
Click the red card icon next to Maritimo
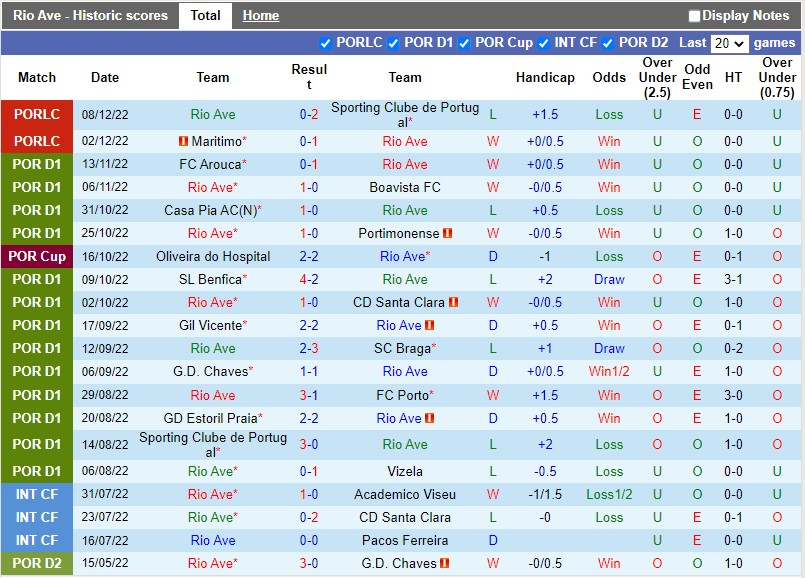point(183,141)
